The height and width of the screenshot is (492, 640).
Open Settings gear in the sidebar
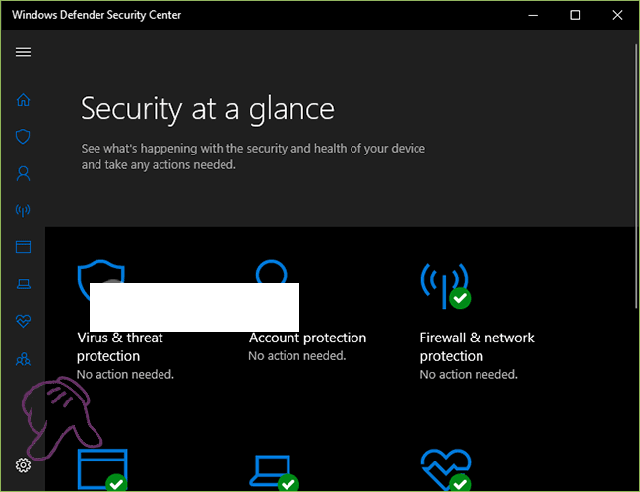click(x=23, y=465)
